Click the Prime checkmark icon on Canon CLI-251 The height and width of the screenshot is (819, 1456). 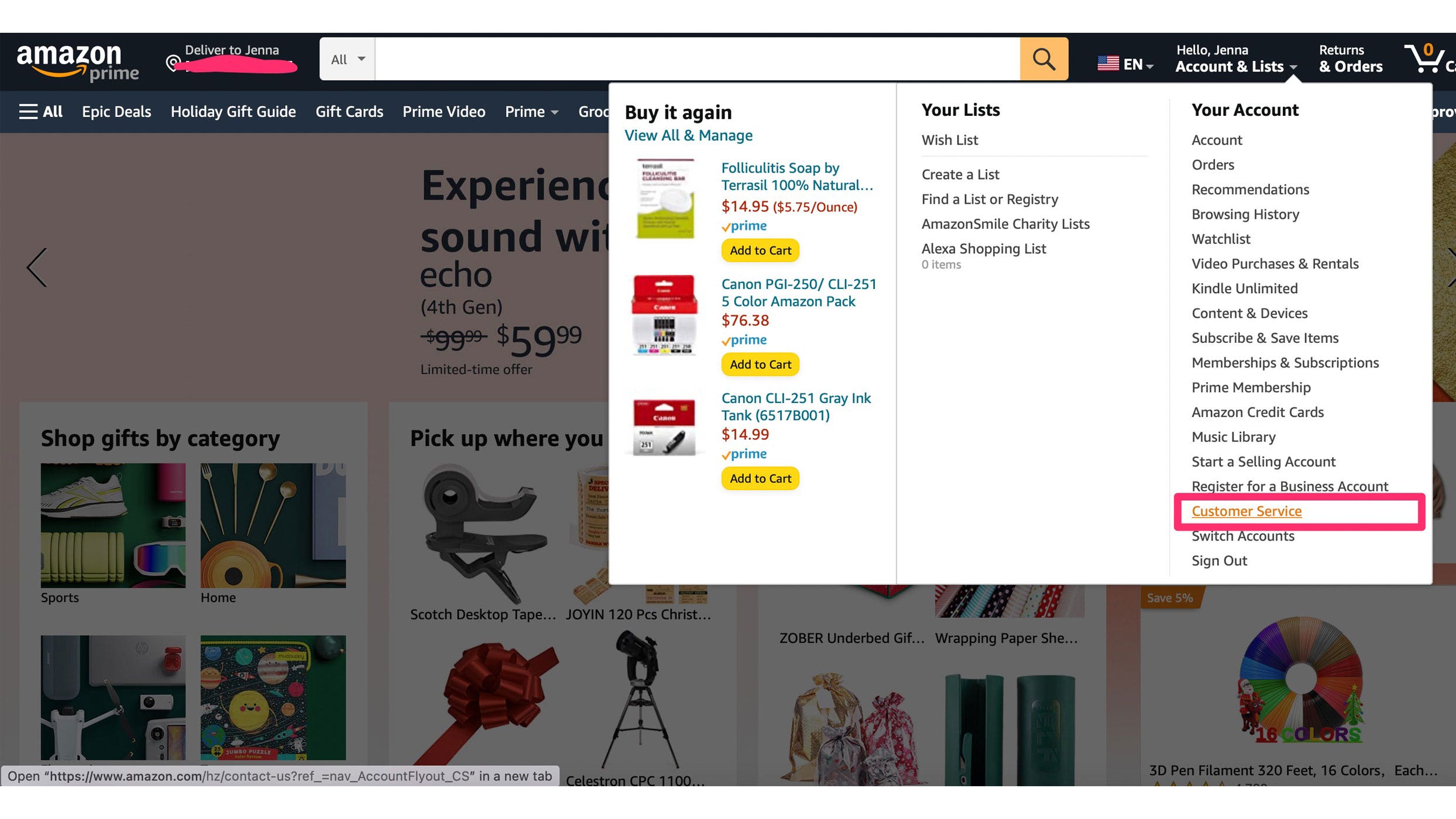(726, 454)
